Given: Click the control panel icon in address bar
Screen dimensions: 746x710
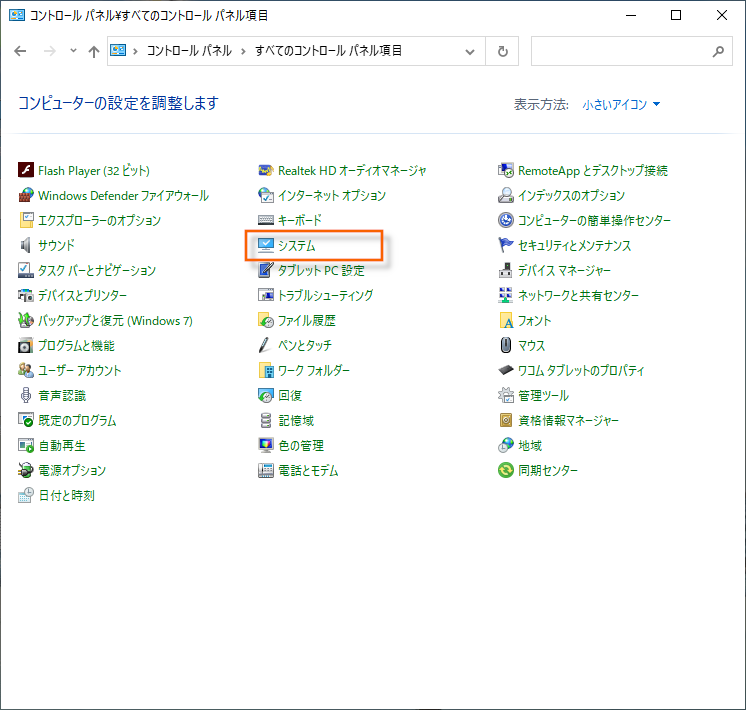Looking at the screenshot, I should tap(118, 50).
